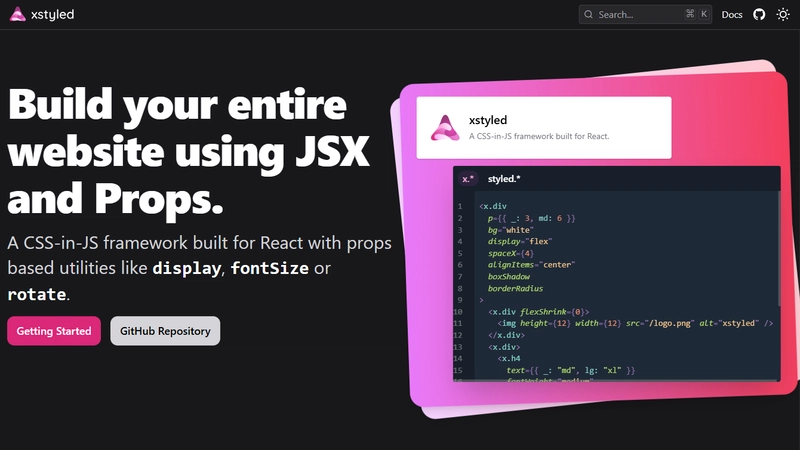This screenshot has height=450, width=800.
Task: Click code line 'alignItems="center"'
Action: pos(531,265)
